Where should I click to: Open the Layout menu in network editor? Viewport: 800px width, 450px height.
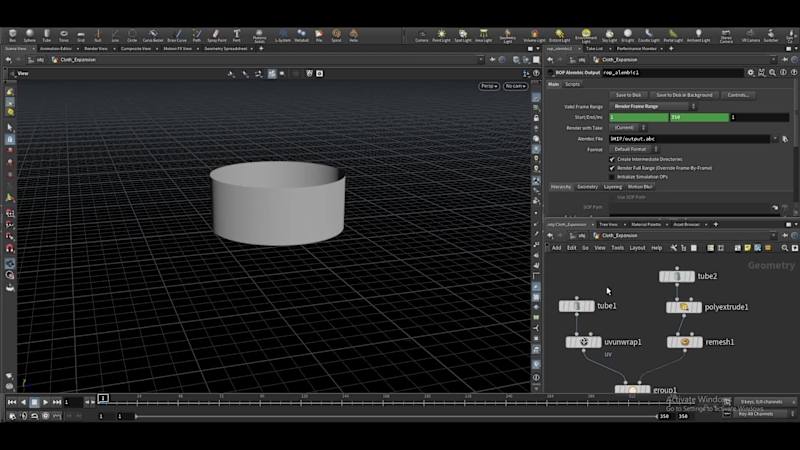click(x=637, y=247)
